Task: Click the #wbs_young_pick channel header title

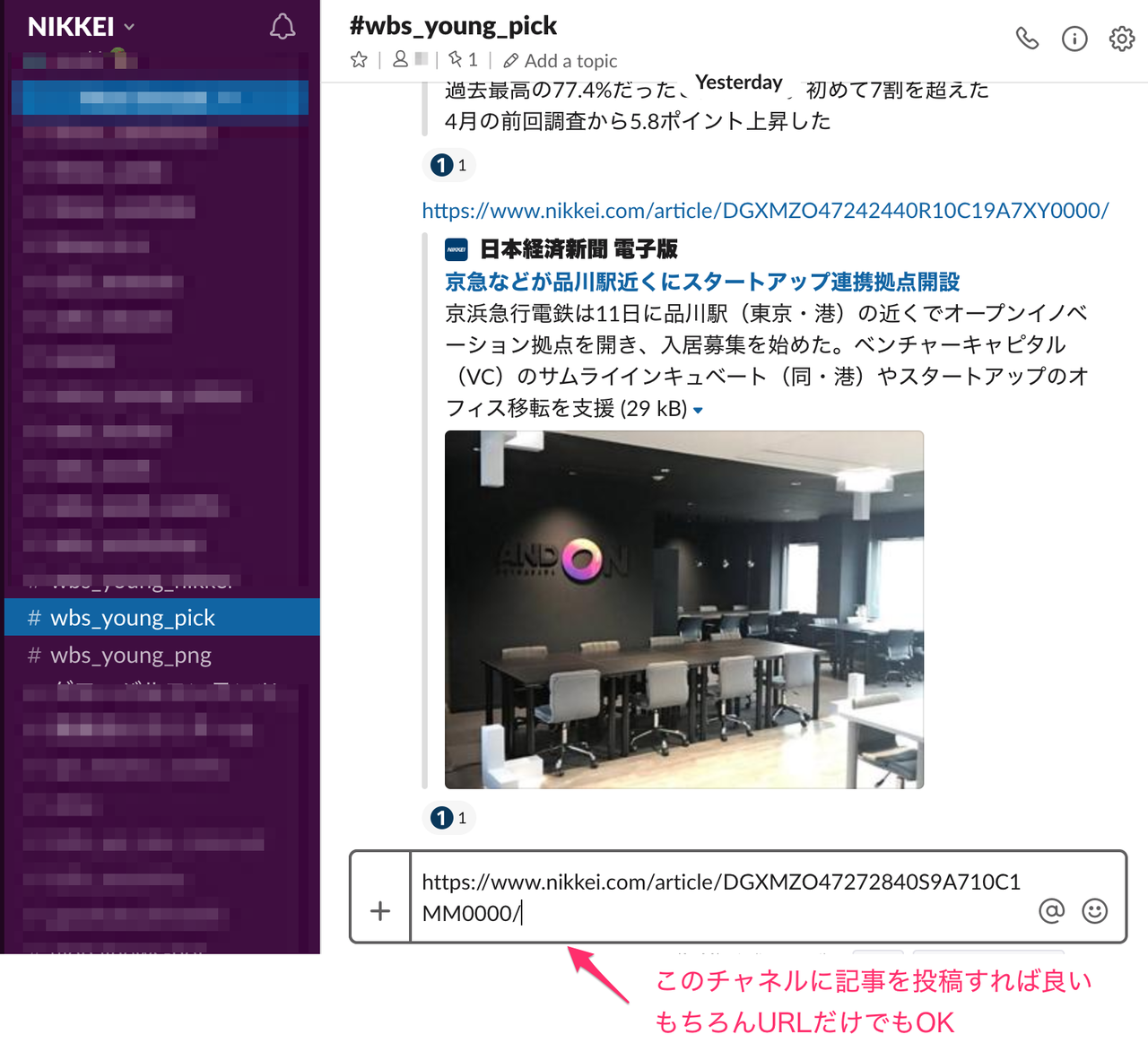Action: point(453,26)
